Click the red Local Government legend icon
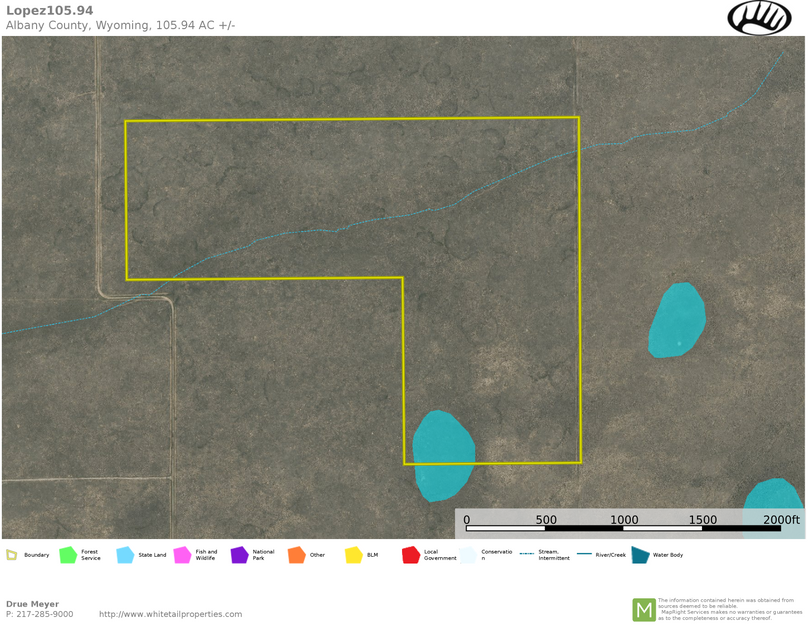Viewport: 808px width, 625px height. tap(410, 555)
